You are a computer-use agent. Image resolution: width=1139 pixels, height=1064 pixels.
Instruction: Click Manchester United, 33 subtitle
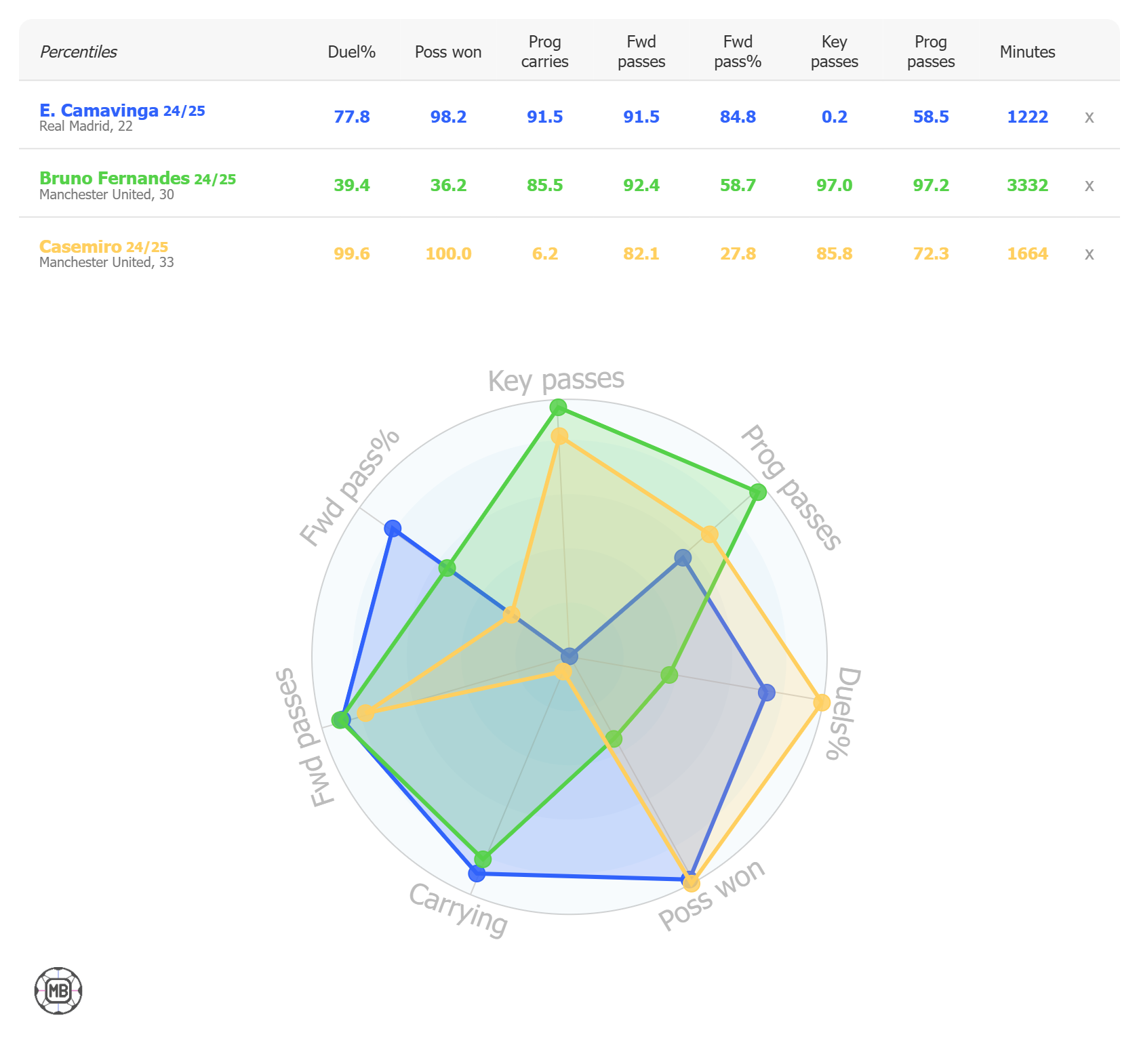pyautogui.click(x=106, y=263)
